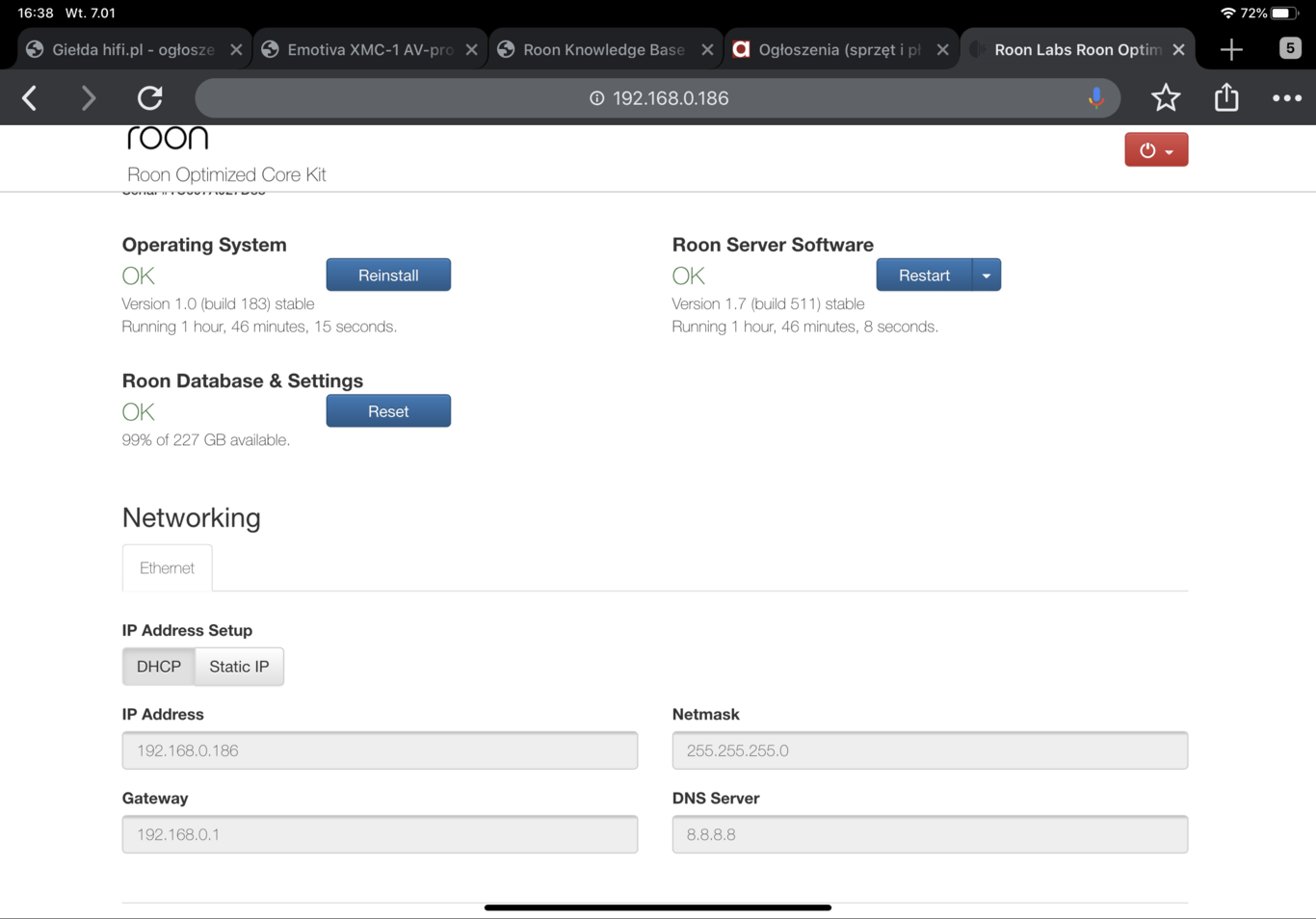Select the Ethernet networking tab
Screen dimensions: 1316x919
pyautogui.click(x=167, y=567)
